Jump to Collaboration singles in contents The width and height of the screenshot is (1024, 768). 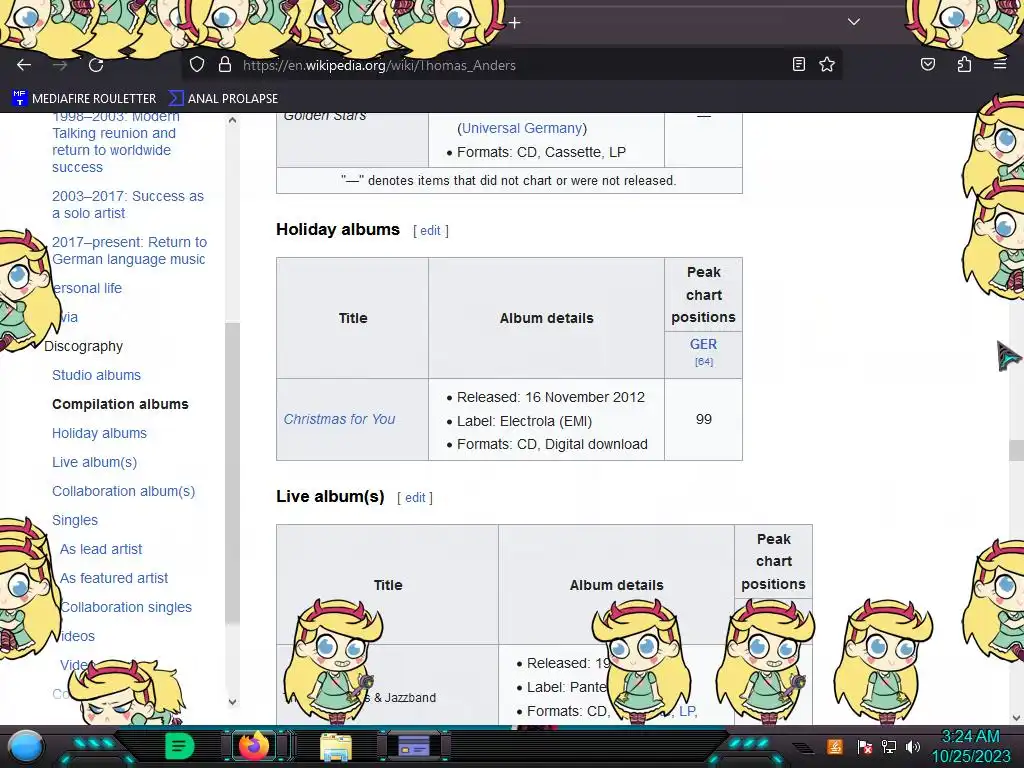tap(126, 607)
